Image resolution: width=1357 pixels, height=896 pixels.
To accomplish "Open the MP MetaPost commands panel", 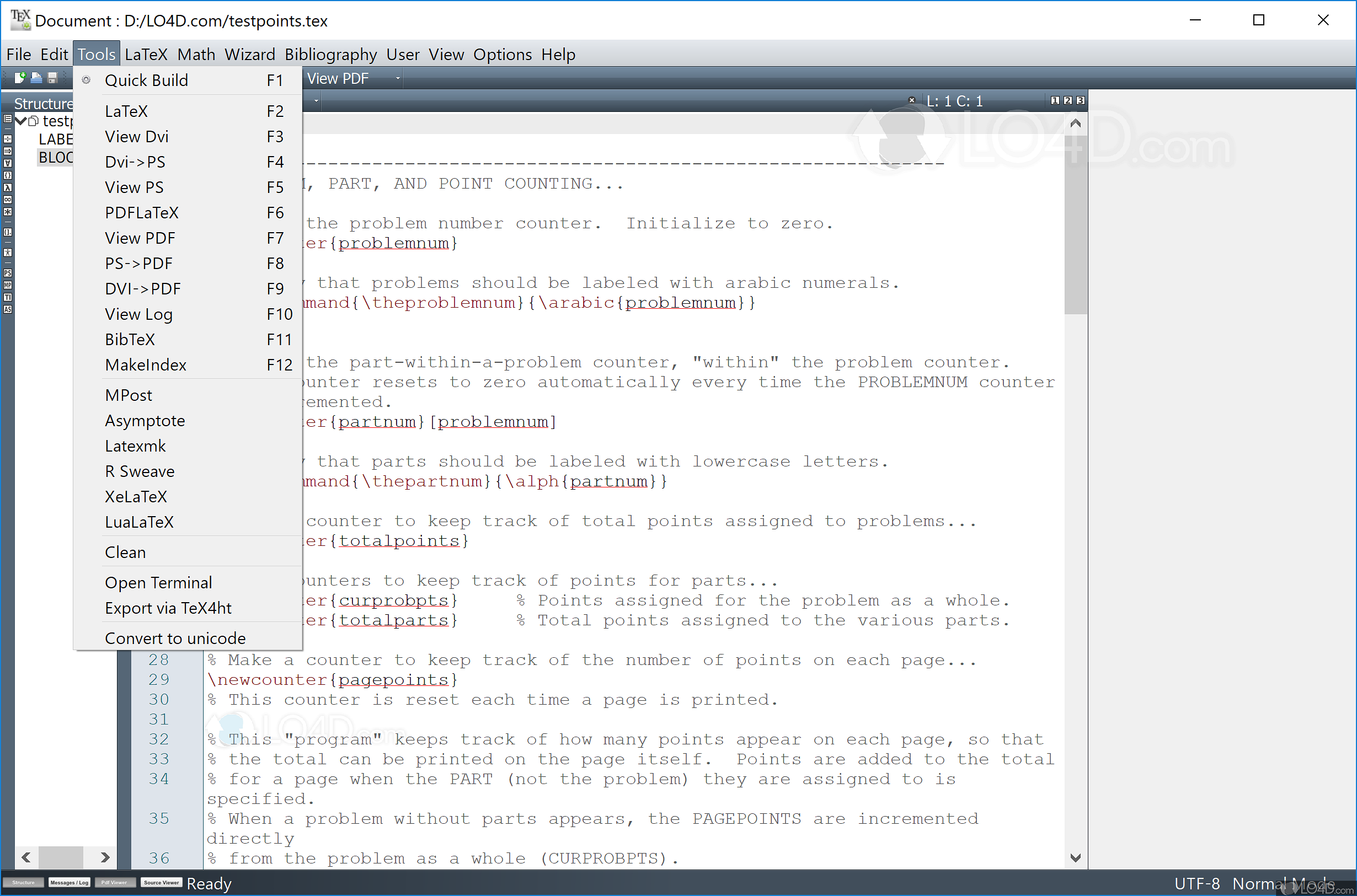I will [x=7, y=285].
